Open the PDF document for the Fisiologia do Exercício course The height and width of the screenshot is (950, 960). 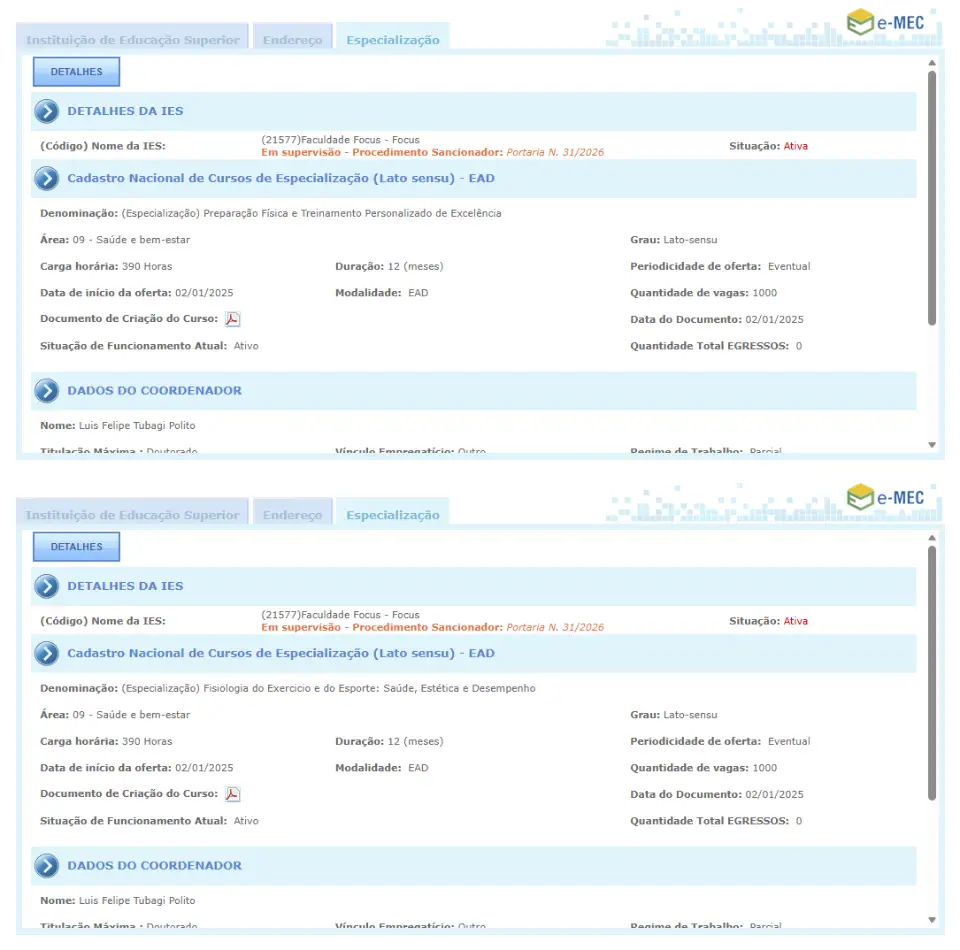(233, 794)
